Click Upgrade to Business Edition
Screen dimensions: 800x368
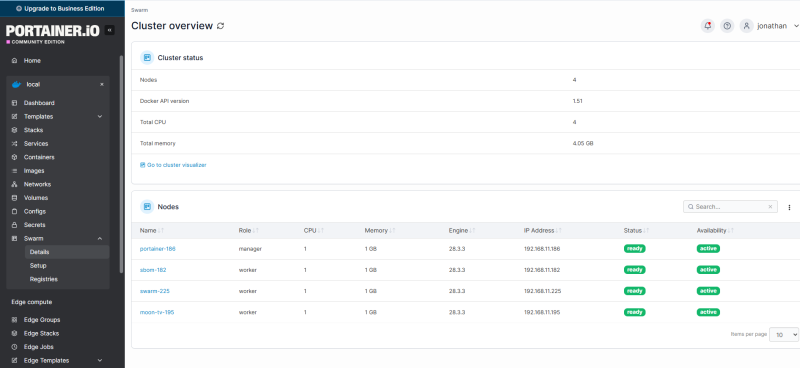tap(62, 9)
